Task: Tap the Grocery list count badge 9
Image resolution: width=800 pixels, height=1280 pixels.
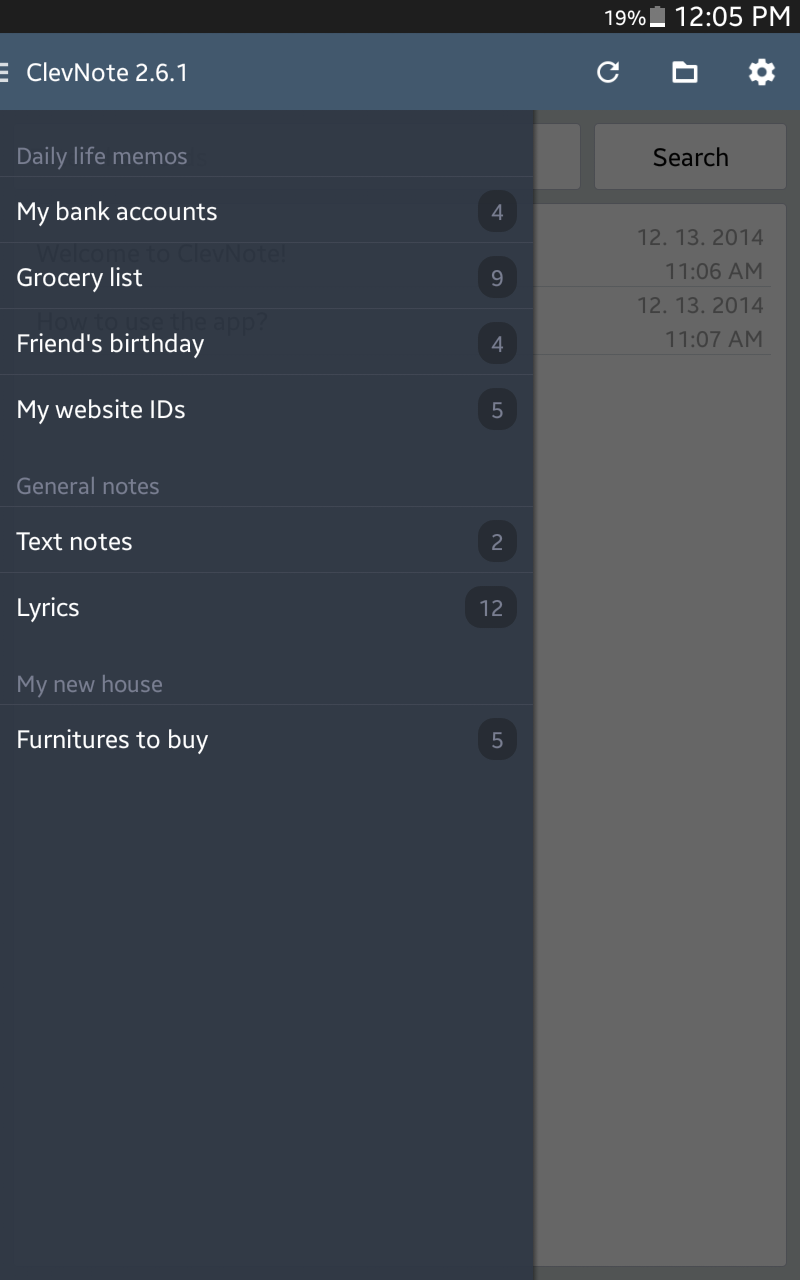Action: point(497,278)
